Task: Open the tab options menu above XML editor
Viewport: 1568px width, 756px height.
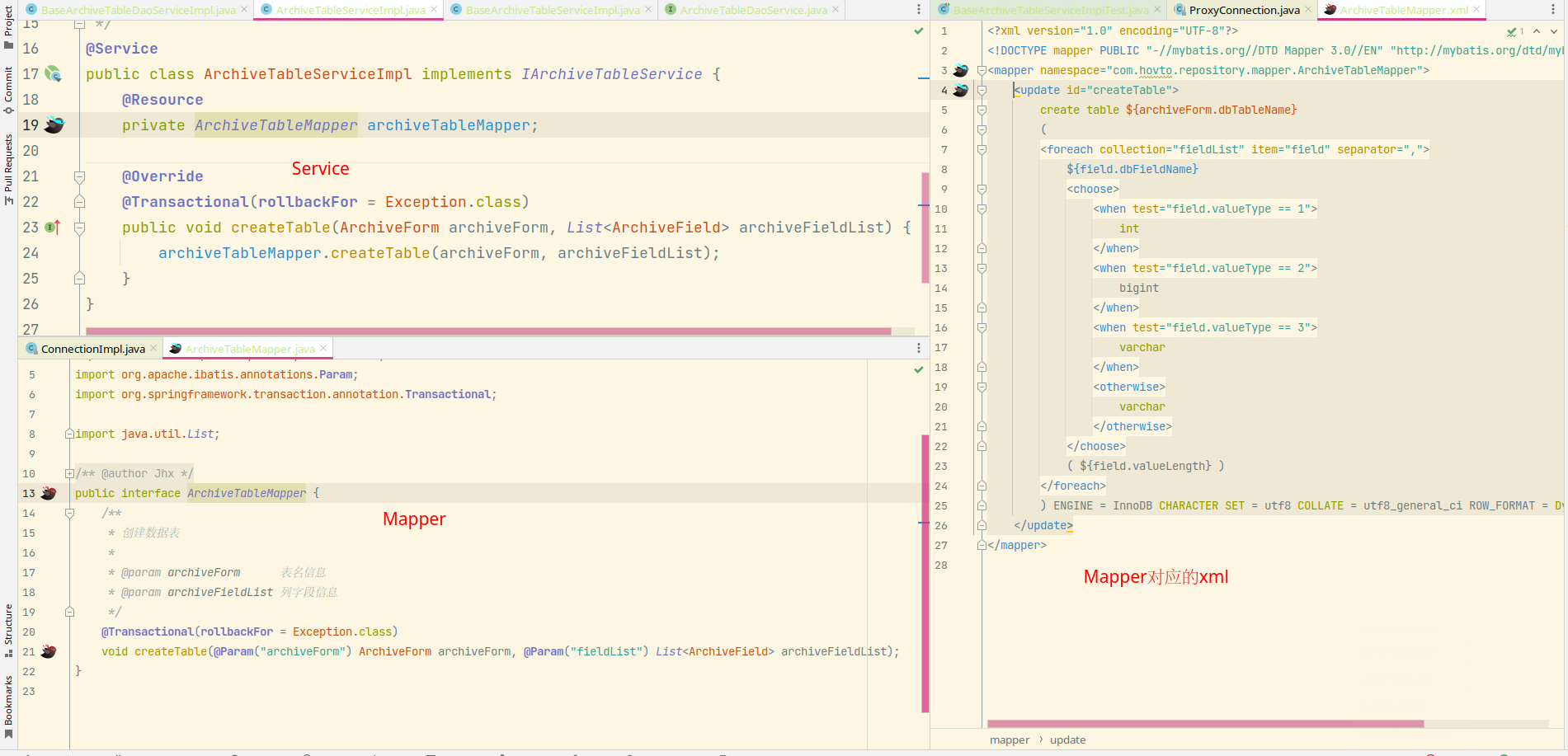Action: (x=1553, y=10)
